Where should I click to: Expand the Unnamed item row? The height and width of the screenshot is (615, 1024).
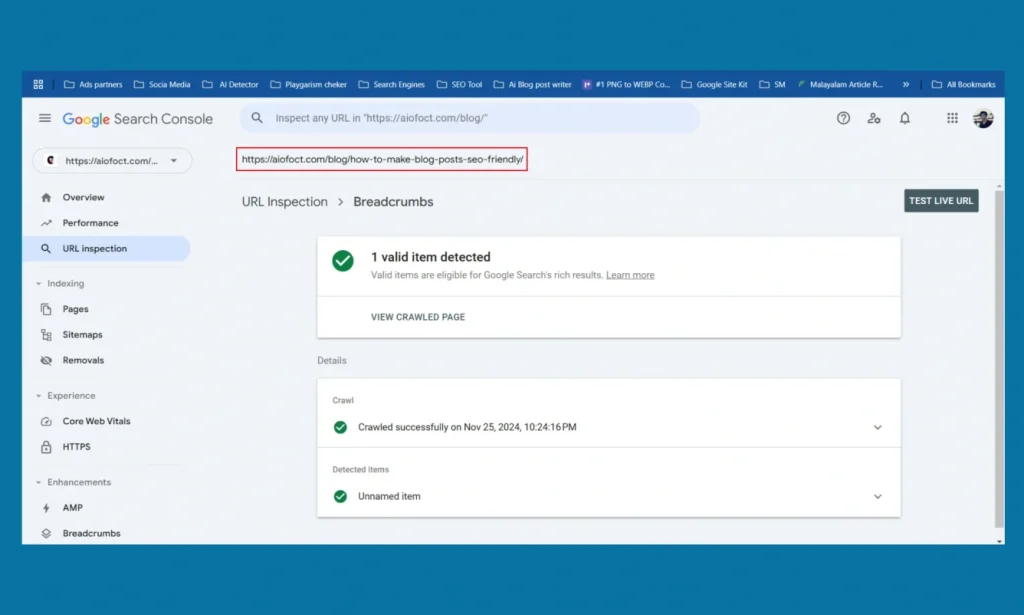click(877, 496)
